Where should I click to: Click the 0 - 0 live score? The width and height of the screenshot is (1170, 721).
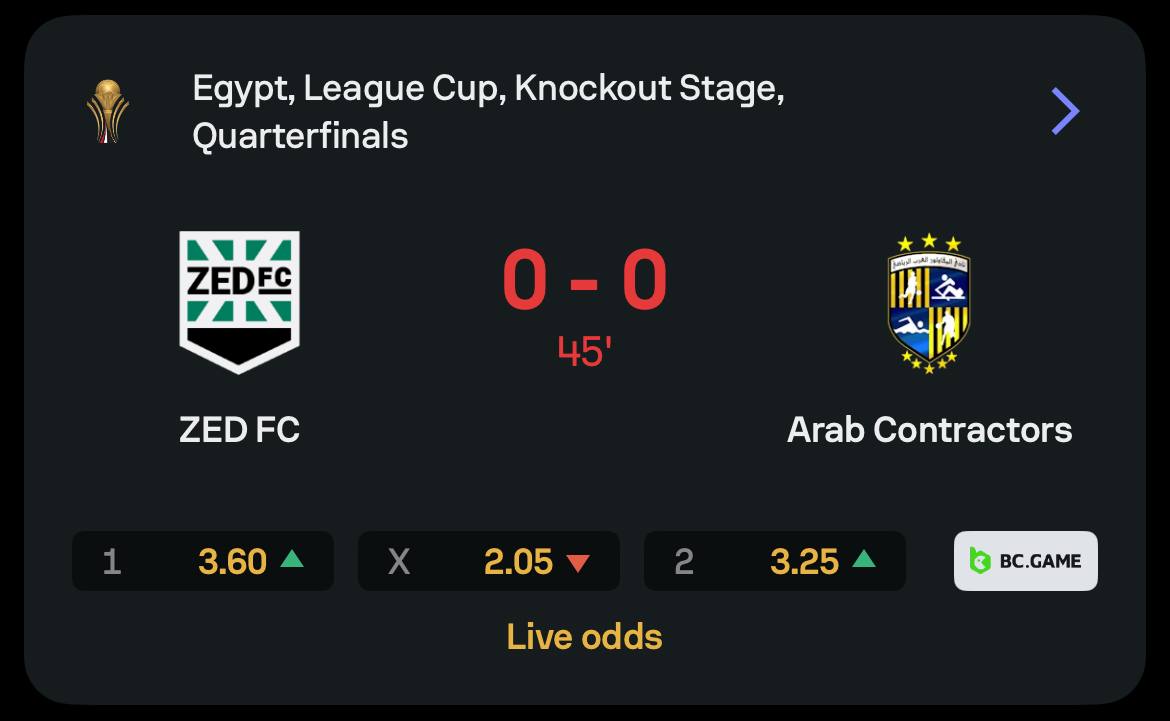[584, 281]
